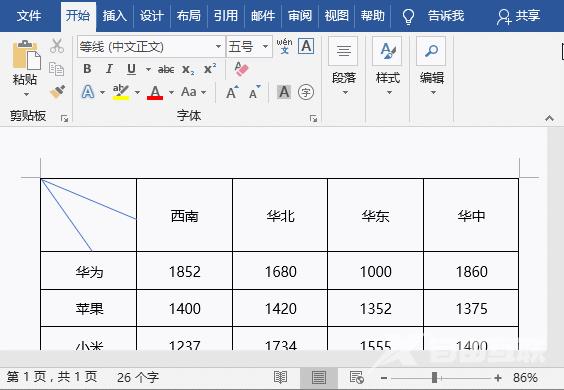Insert enclosed character (字) icon

point(306,92)
